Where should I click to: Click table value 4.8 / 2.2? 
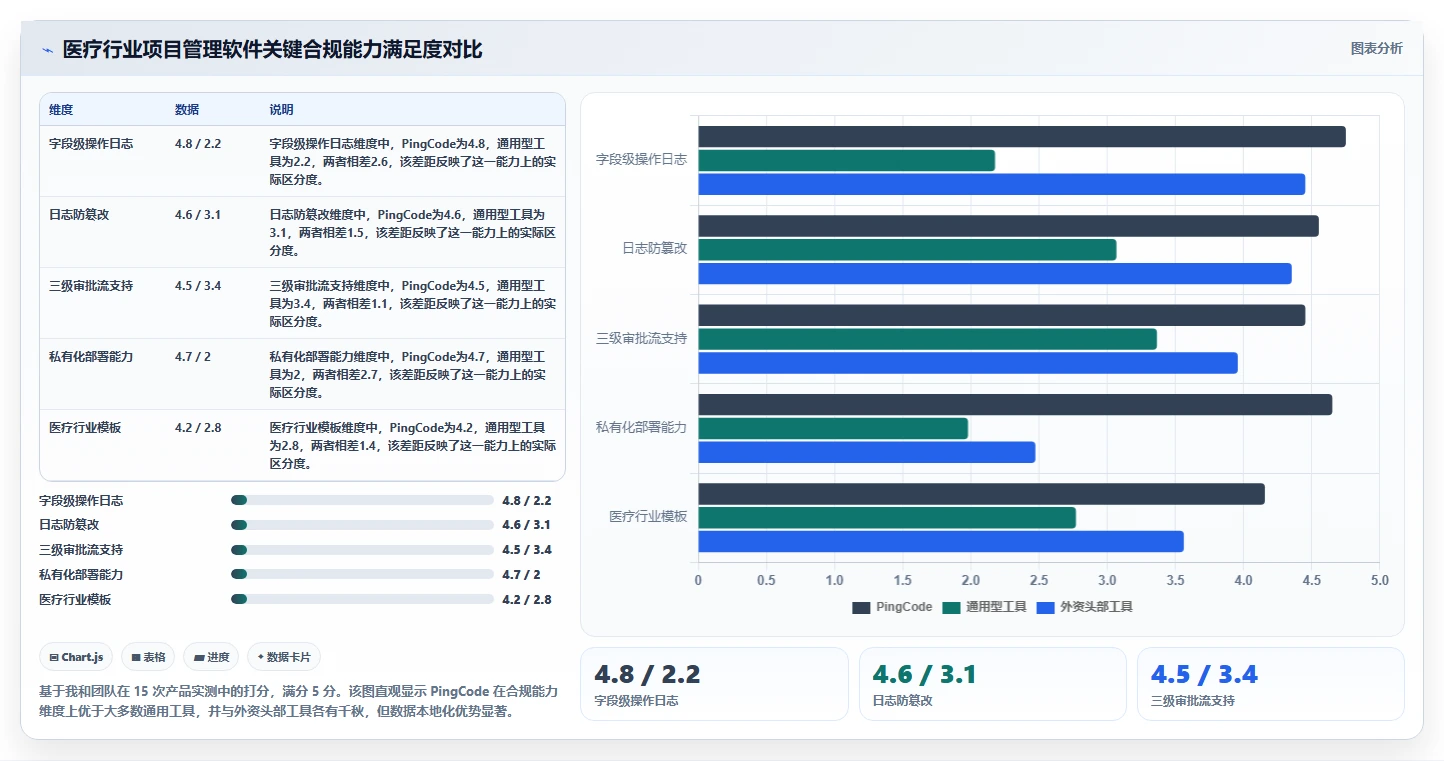(x=198, y=143)
